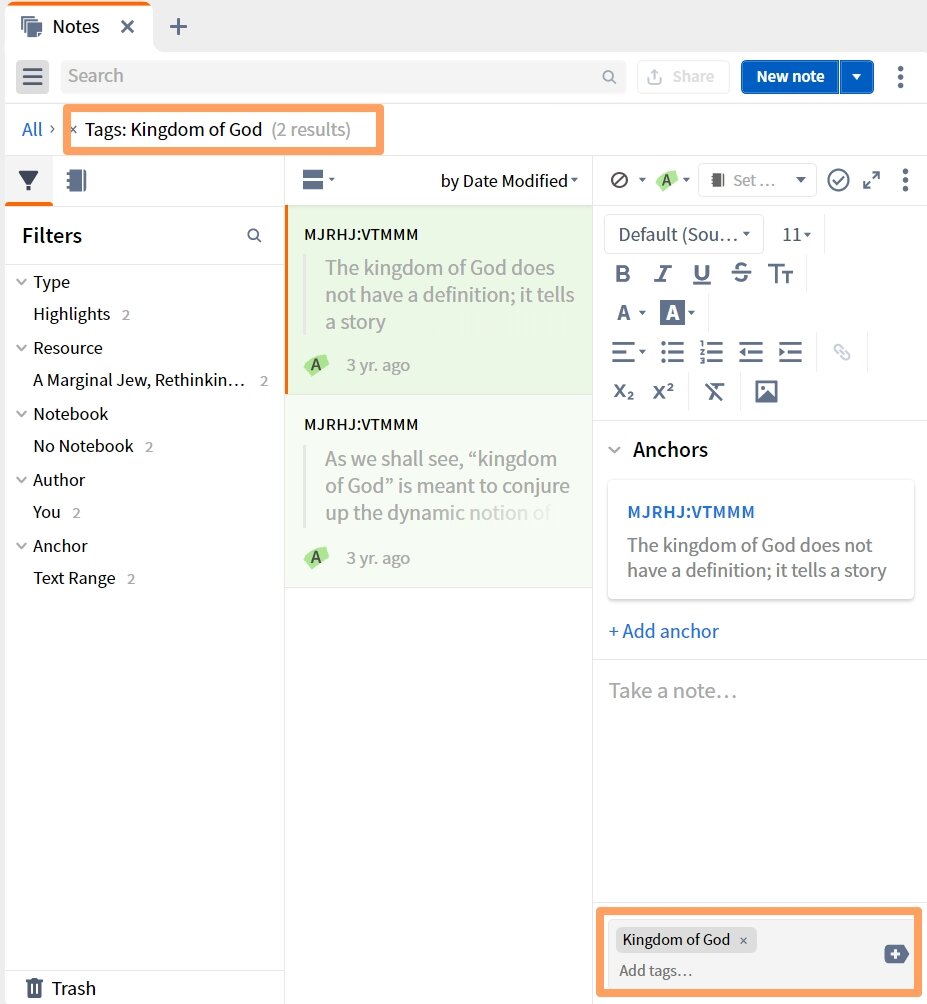Click the search magnifier icon in search bar
Image resolution: width=927 pixels, height=1004 pixels.
pos(609,77)
